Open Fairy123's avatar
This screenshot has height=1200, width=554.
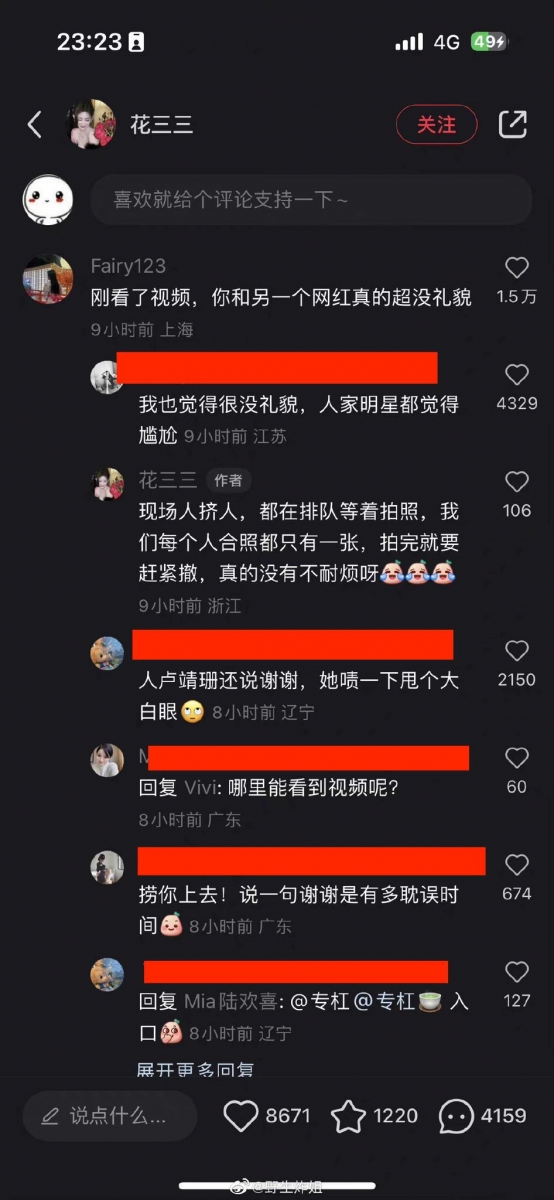pos(48,280)
